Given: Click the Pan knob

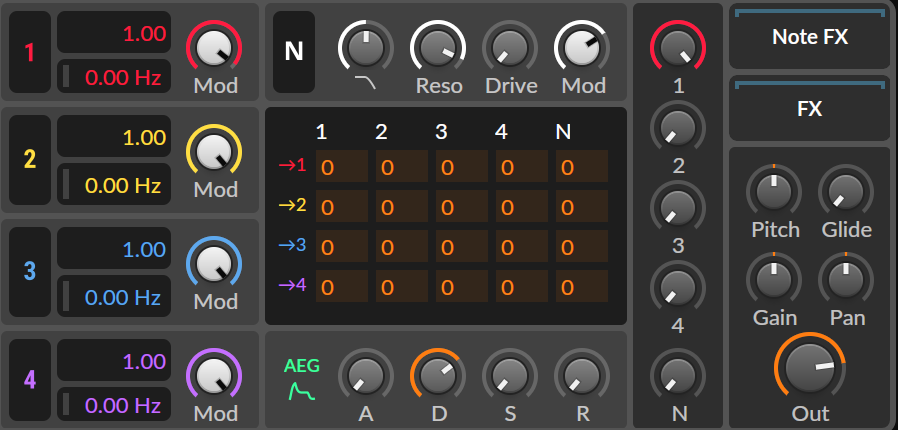Looking at the screenshot, I should [846, 279].
